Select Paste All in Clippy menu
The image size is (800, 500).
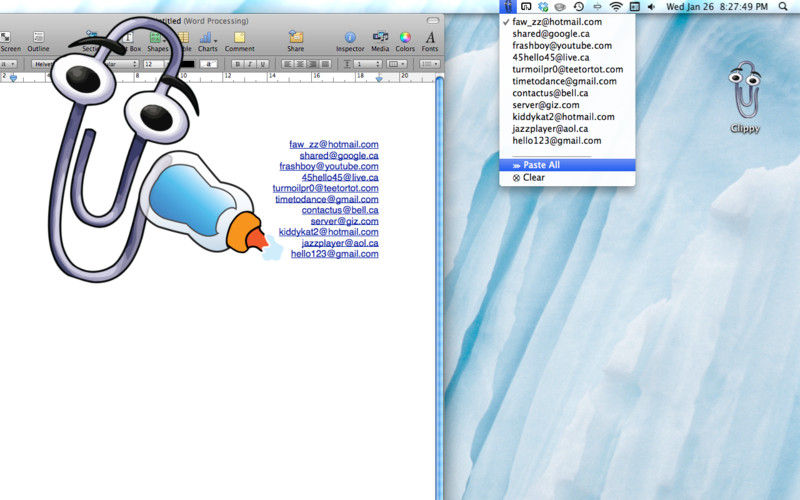567,165
